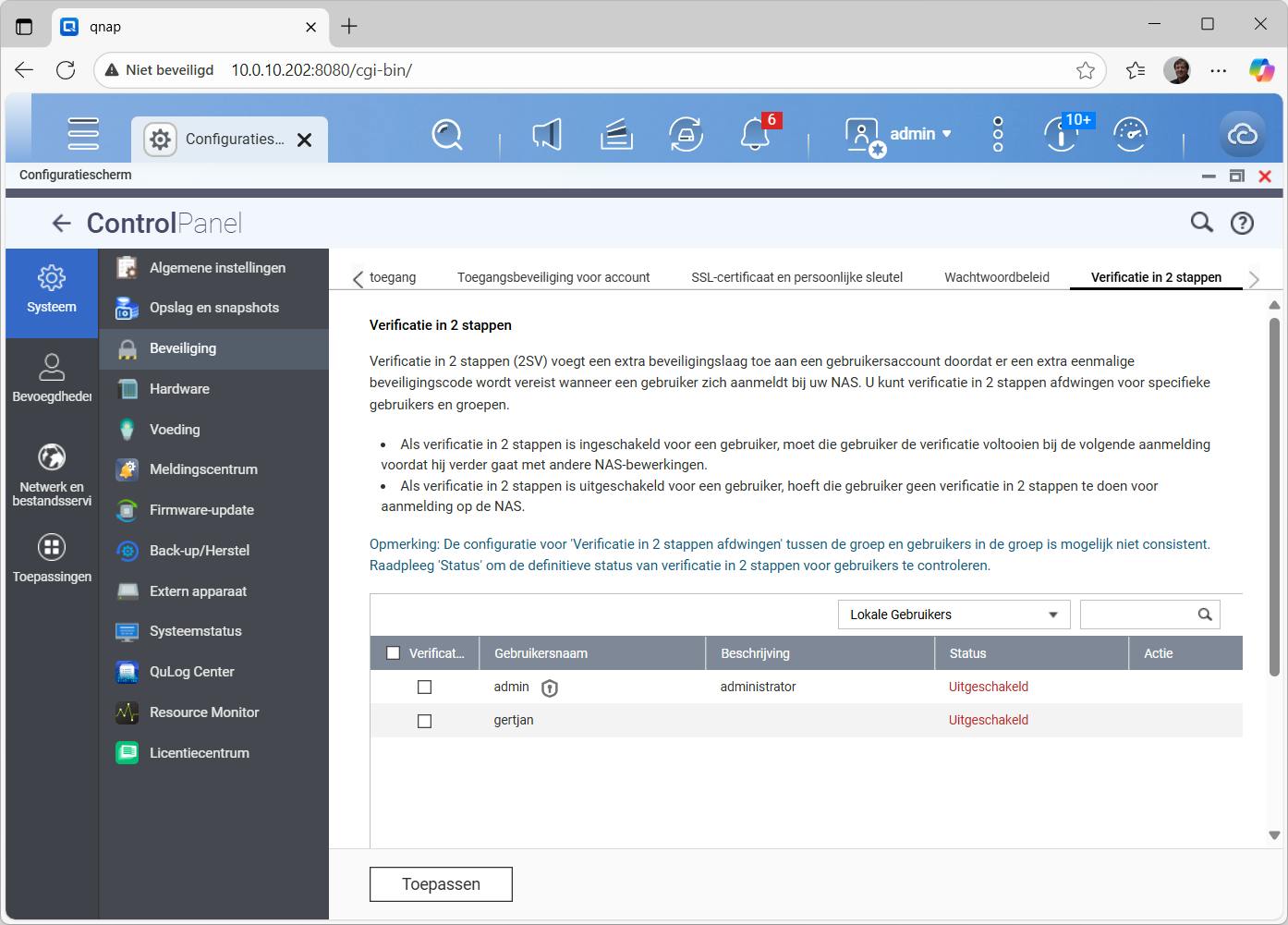Open Background Tasks stacked-layers icon
The height and width of the screenshot is (925, 1288).
pyautogui.click(x=616, y=135)
